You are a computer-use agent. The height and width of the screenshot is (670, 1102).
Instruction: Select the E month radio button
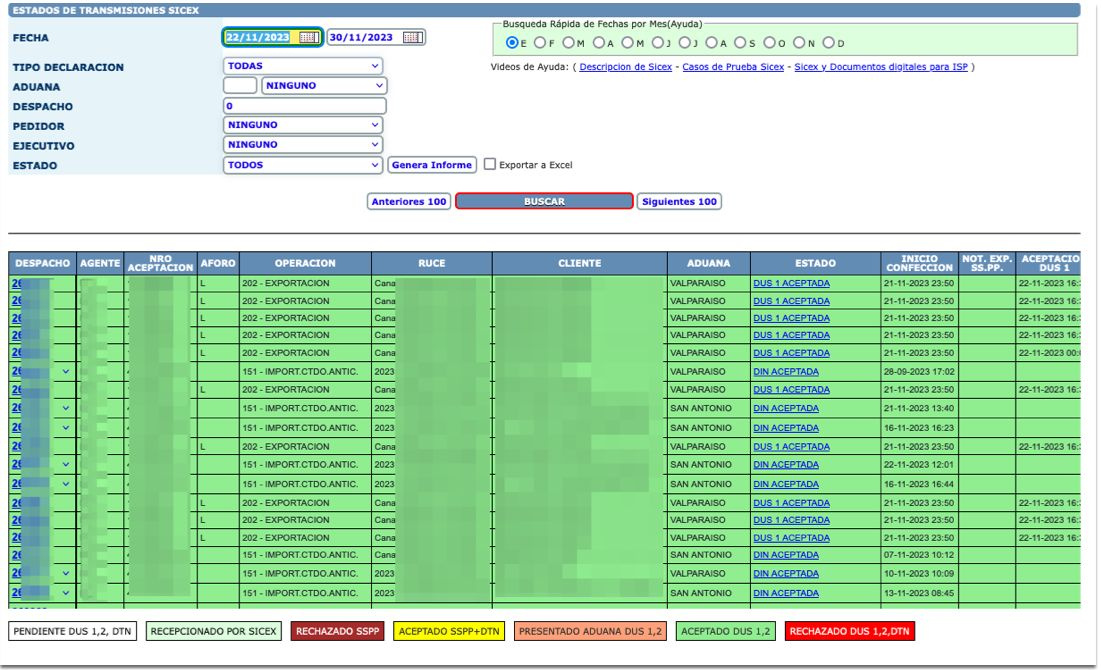[512, 43]
